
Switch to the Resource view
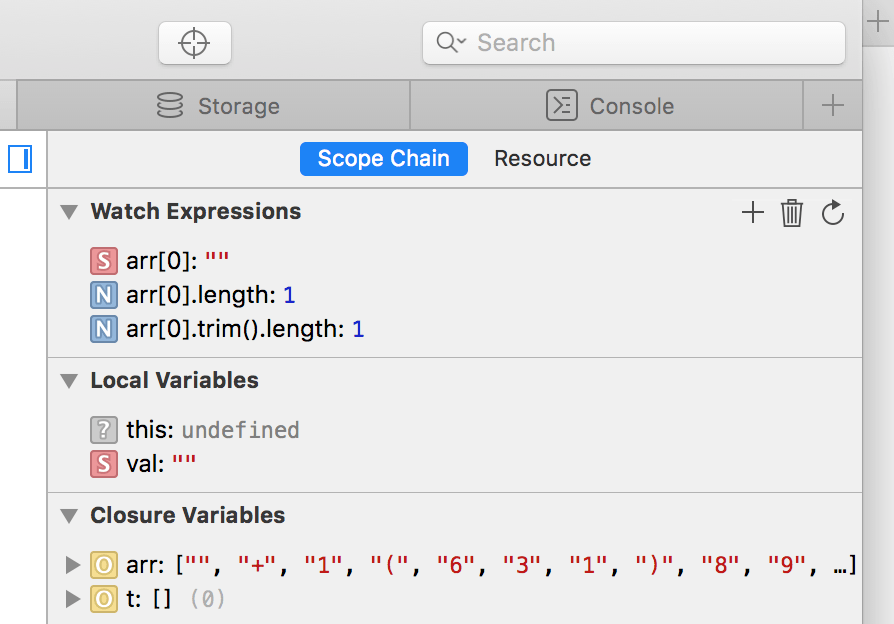click(542, 158)
